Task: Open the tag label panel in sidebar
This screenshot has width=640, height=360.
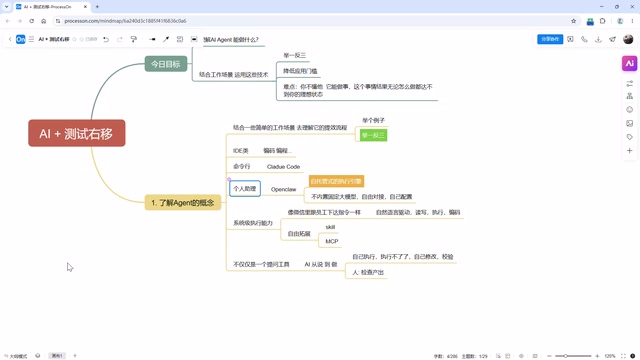Action: coord(629,137)
